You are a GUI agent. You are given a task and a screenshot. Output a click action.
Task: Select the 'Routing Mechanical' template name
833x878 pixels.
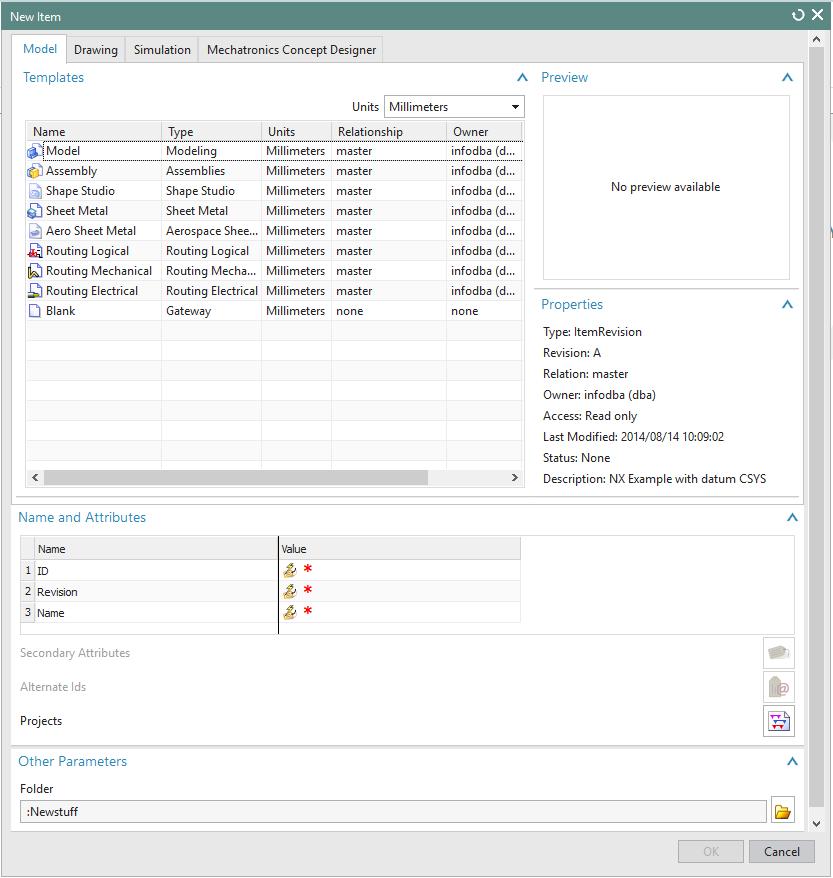[x=99, y=271]
